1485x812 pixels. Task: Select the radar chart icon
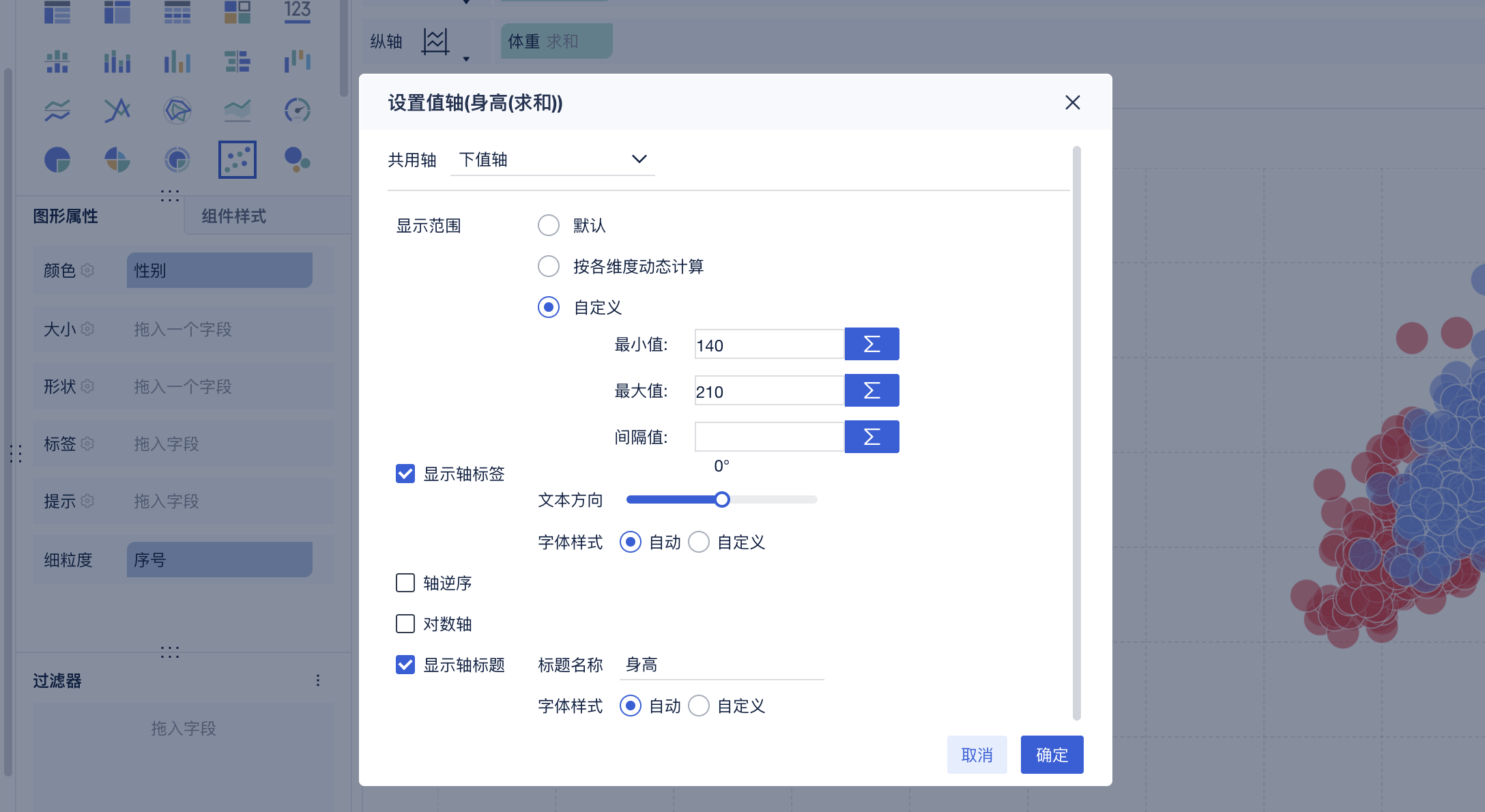coord(177,110)
